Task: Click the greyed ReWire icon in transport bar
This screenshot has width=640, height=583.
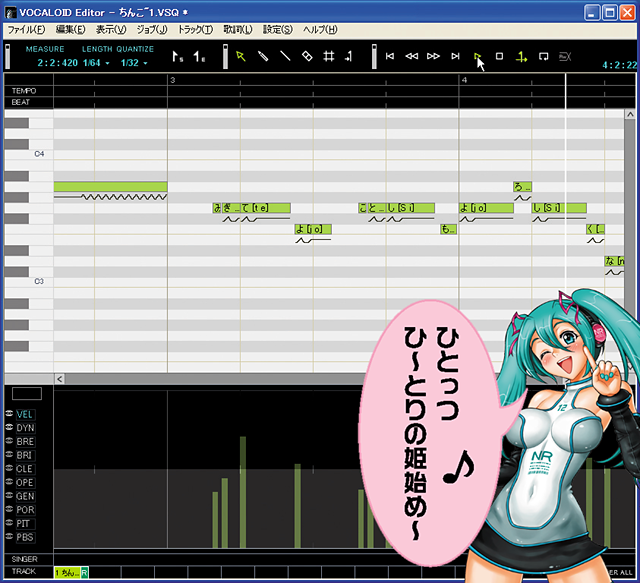Action: (x=565, y=57)
